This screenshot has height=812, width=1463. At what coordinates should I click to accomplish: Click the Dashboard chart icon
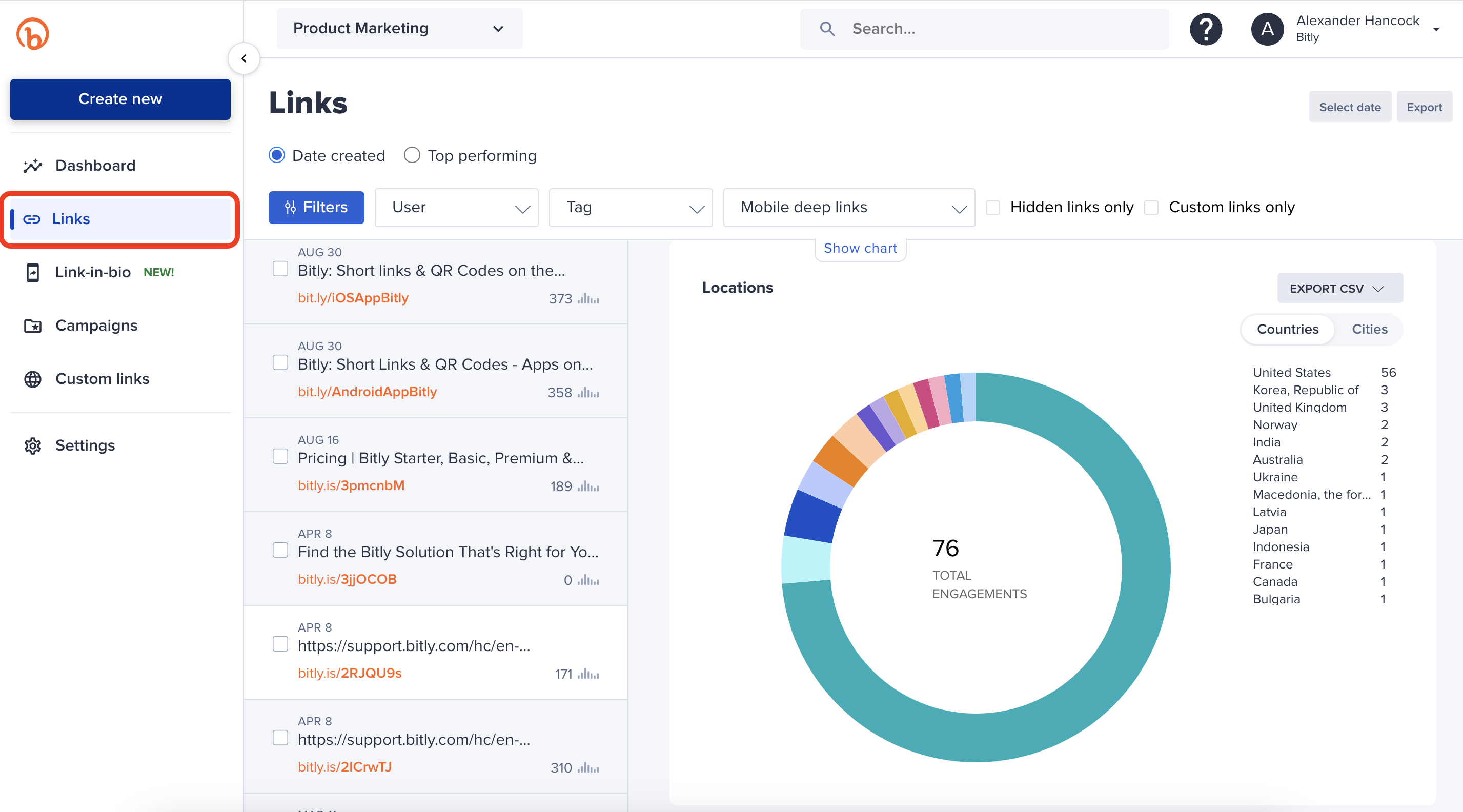(32, 166)
